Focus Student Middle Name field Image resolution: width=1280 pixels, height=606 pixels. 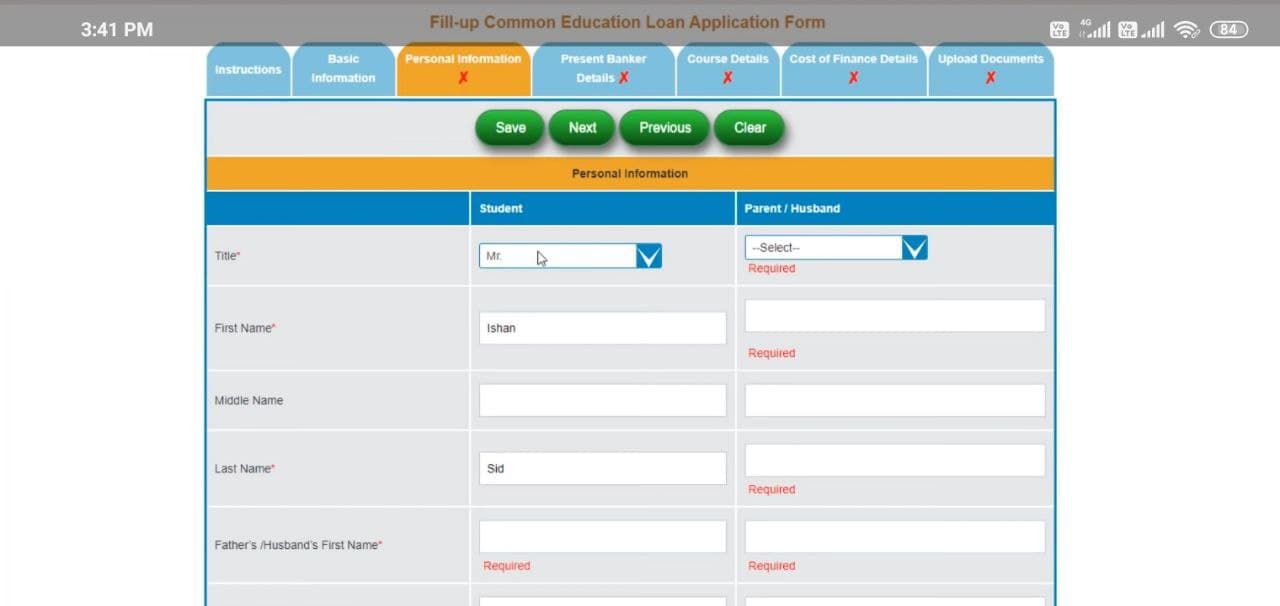(x=603, y=400)
